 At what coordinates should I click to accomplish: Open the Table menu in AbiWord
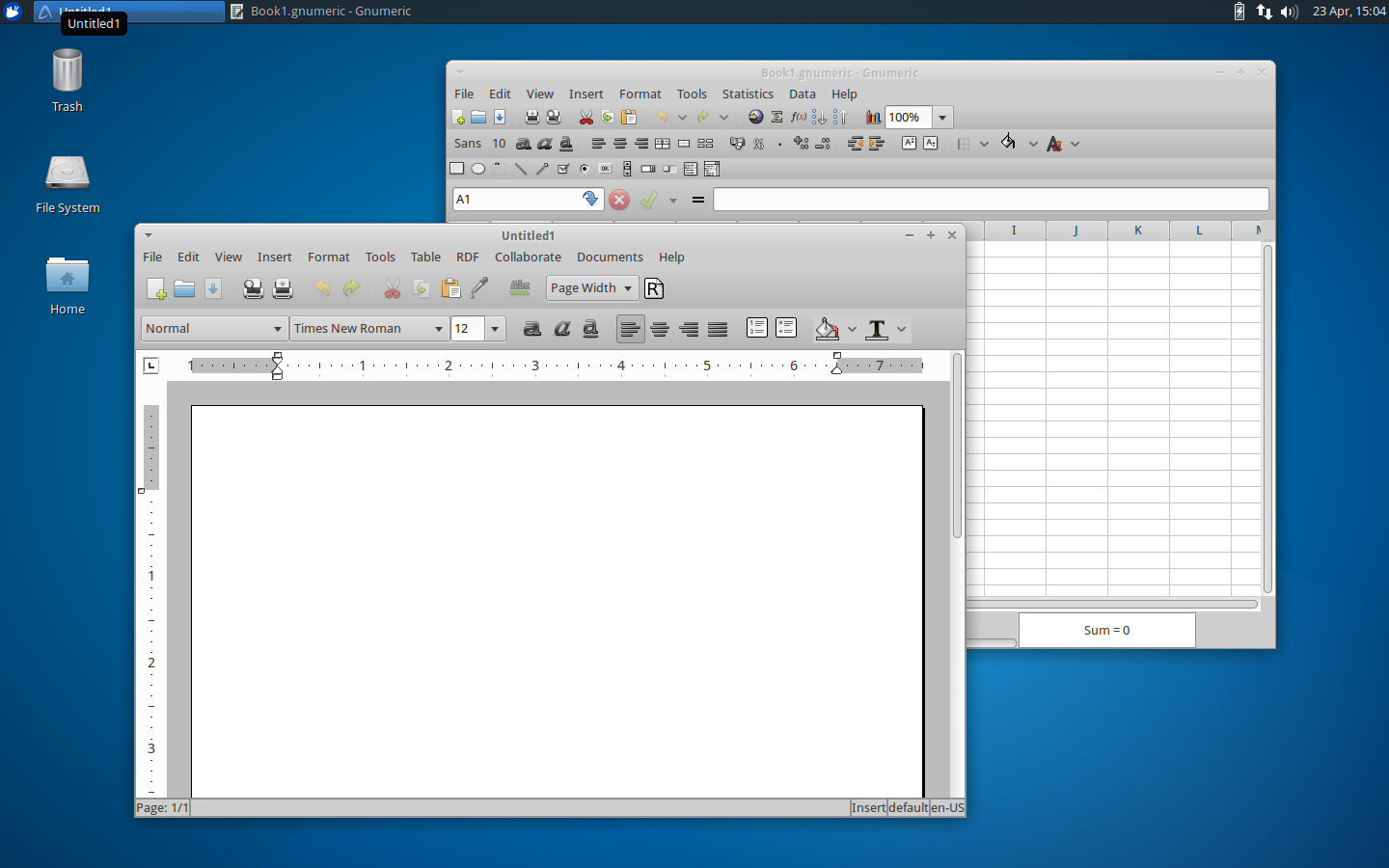tap(425, 257)
